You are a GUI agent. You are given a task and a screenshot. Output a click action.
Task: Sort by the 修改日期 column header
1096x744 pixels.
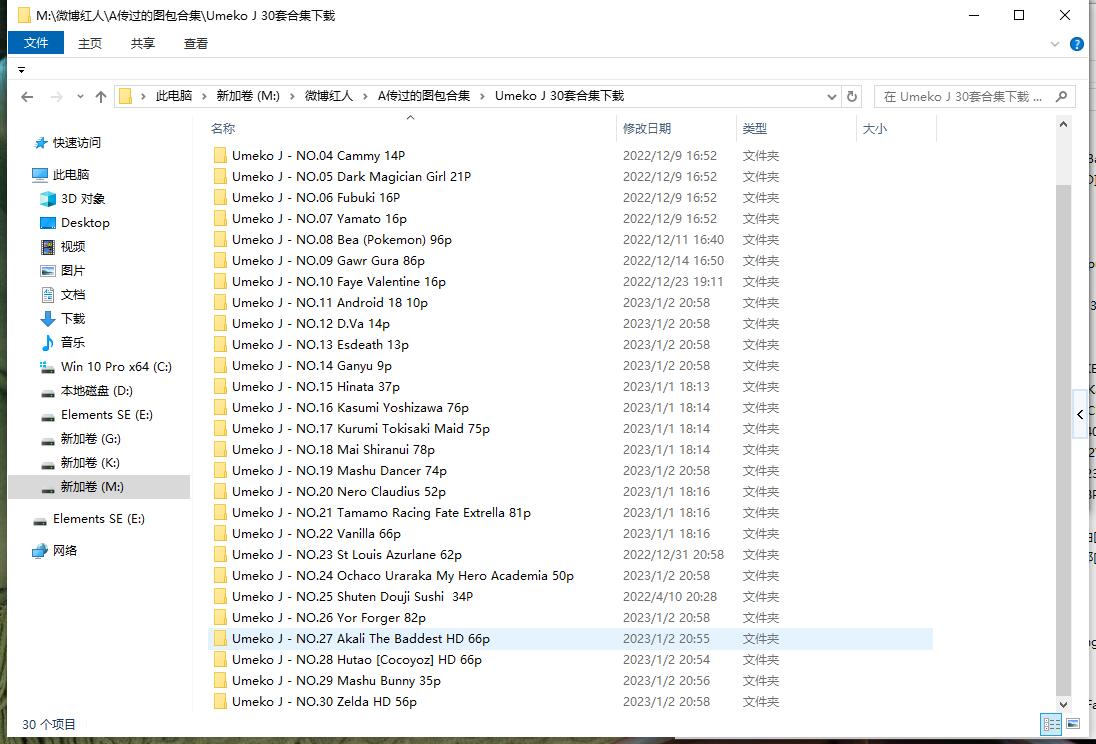pyautogui.click(x=676, y=128)
